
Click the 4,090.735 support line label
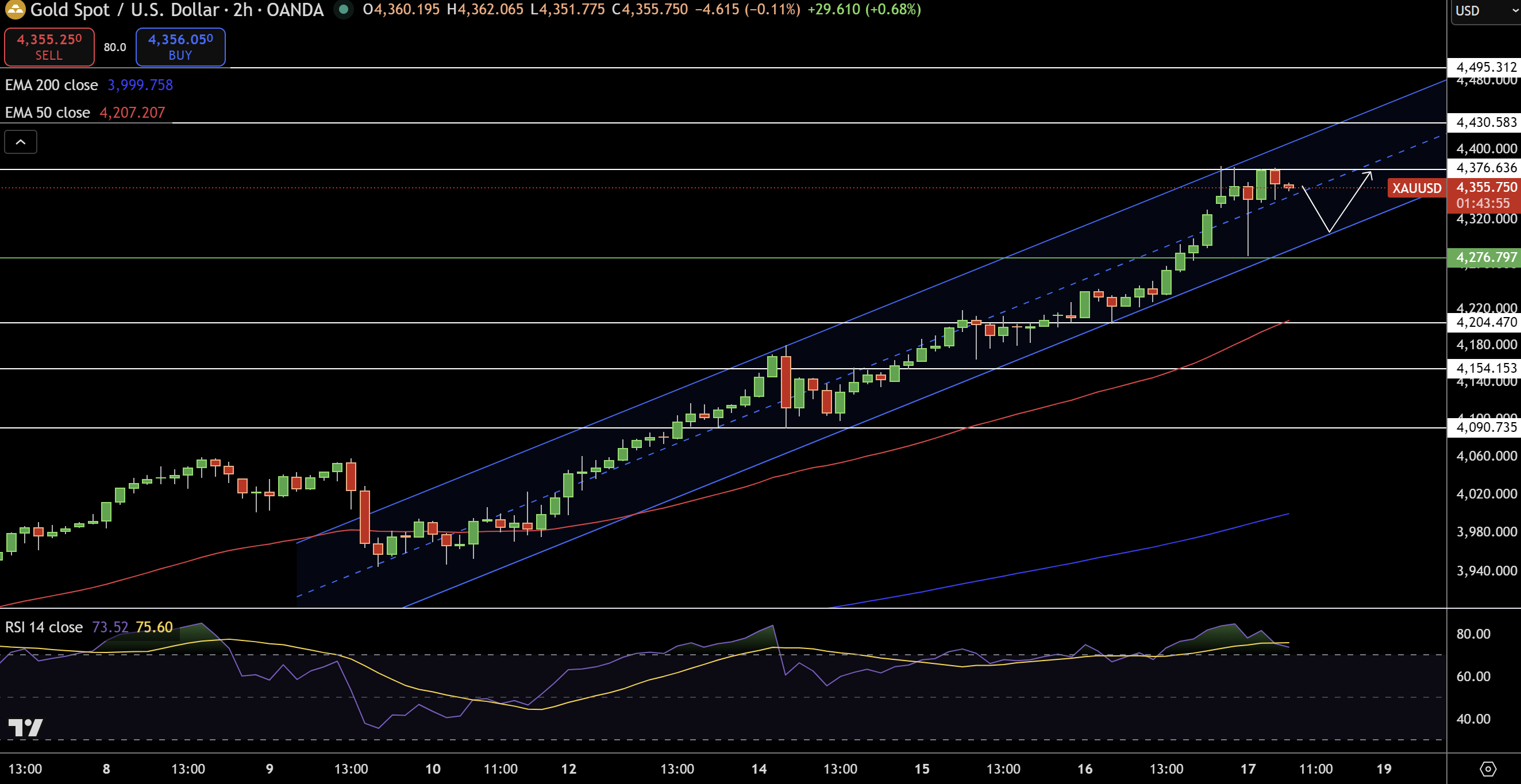coord(1485,427)
